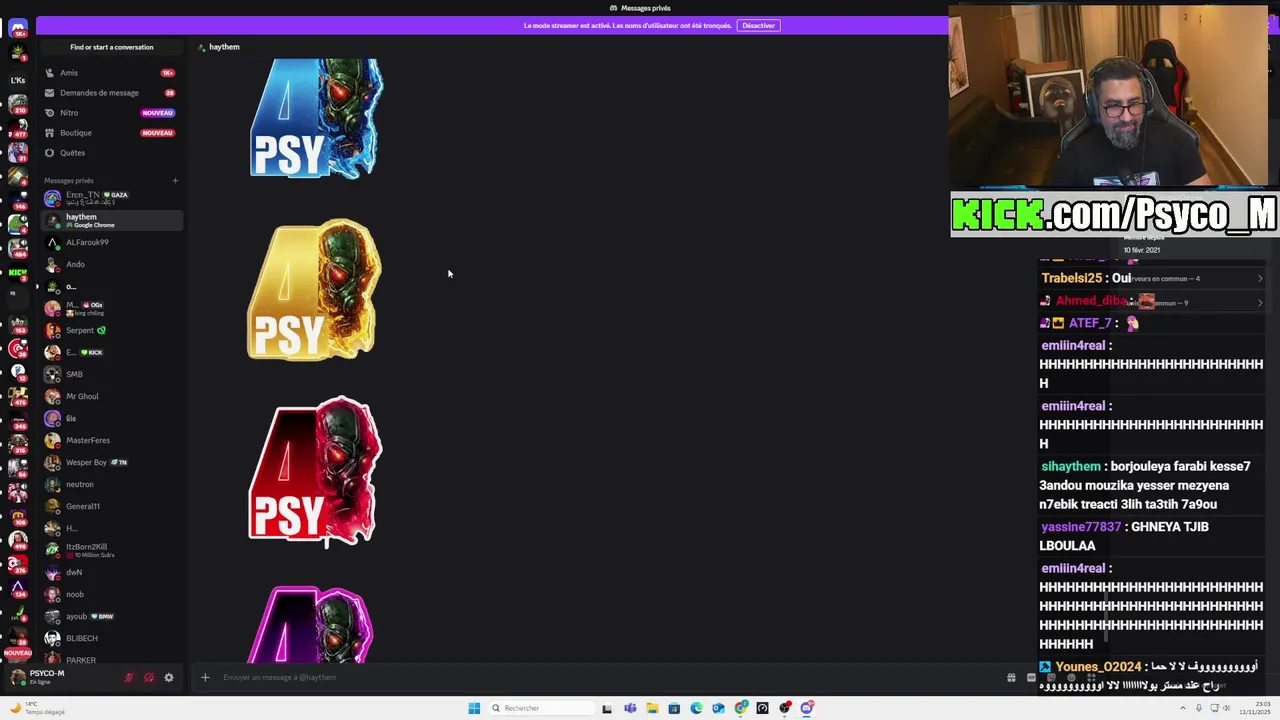Open Microsoft Edge from taskbar
1280x720 pixels.
pos(696,708)
